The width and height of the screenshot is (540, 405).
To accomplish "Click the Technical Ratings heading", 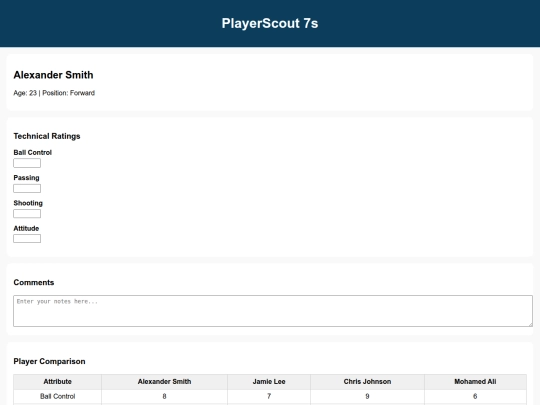I will click(47, 136).
